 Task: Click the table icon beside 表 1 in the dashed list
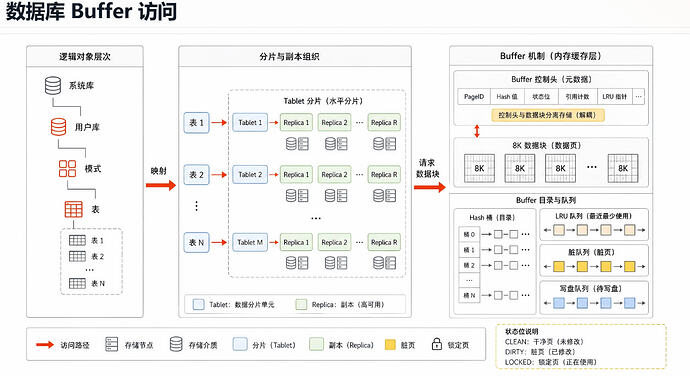pos(77,240)
